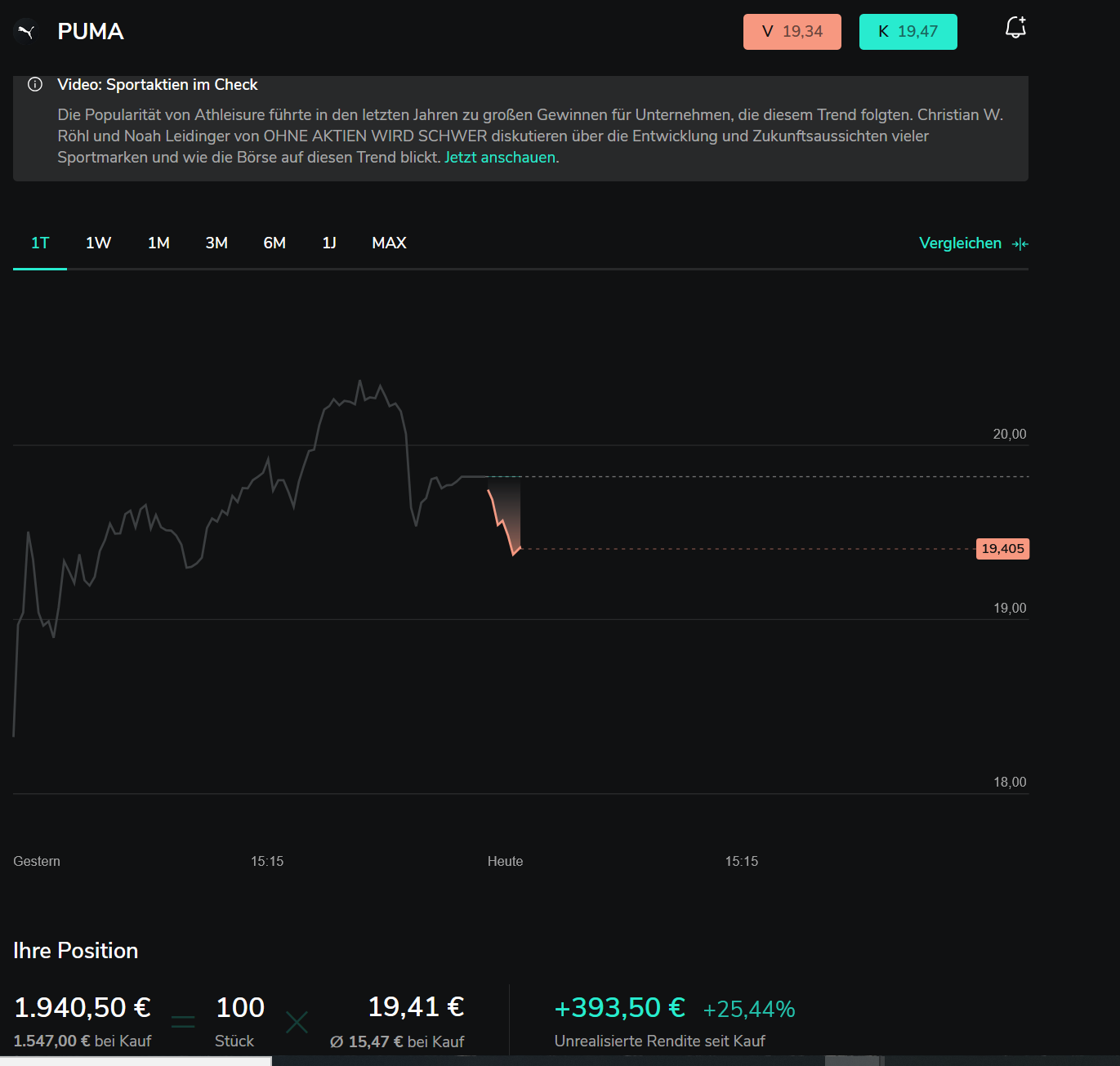Show the MAX chart history

tap(389, 243)
